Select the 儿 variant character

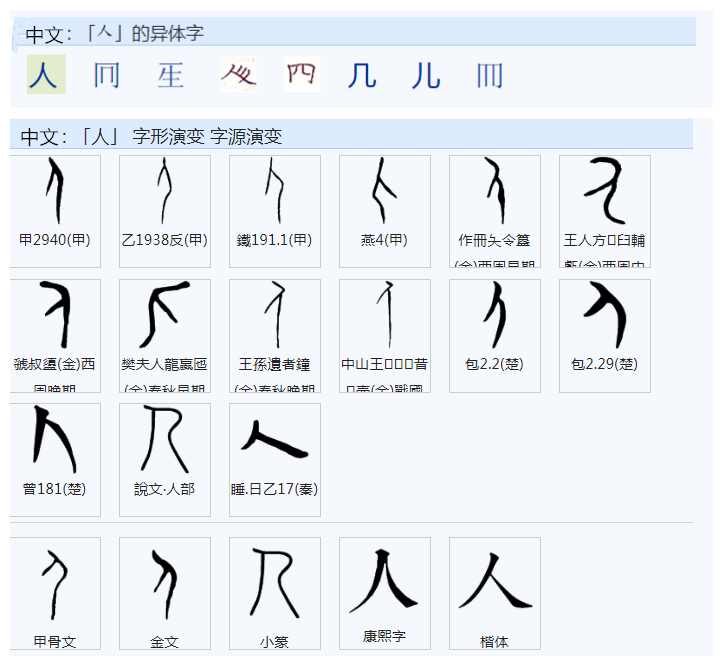[426, 76]
